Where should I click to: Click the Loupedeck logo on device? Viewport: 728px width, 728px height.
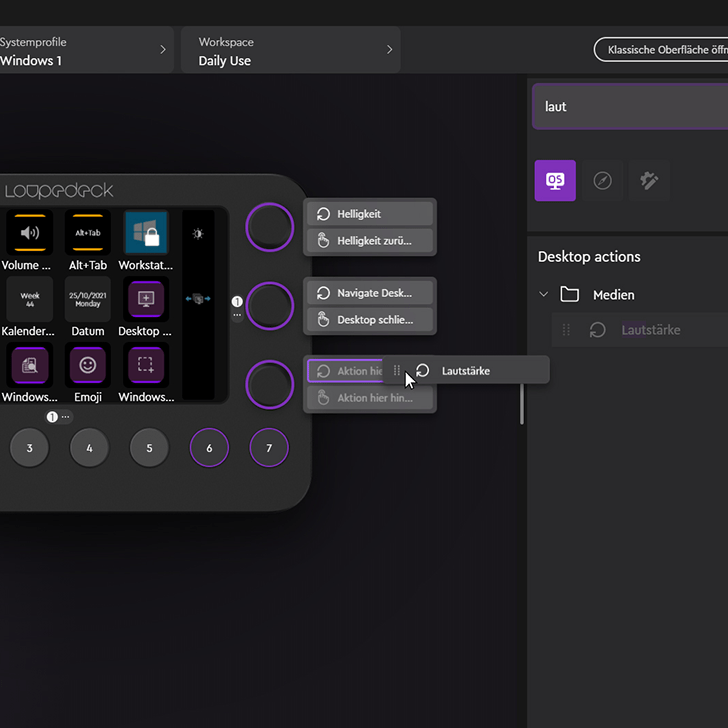(59, 190)
